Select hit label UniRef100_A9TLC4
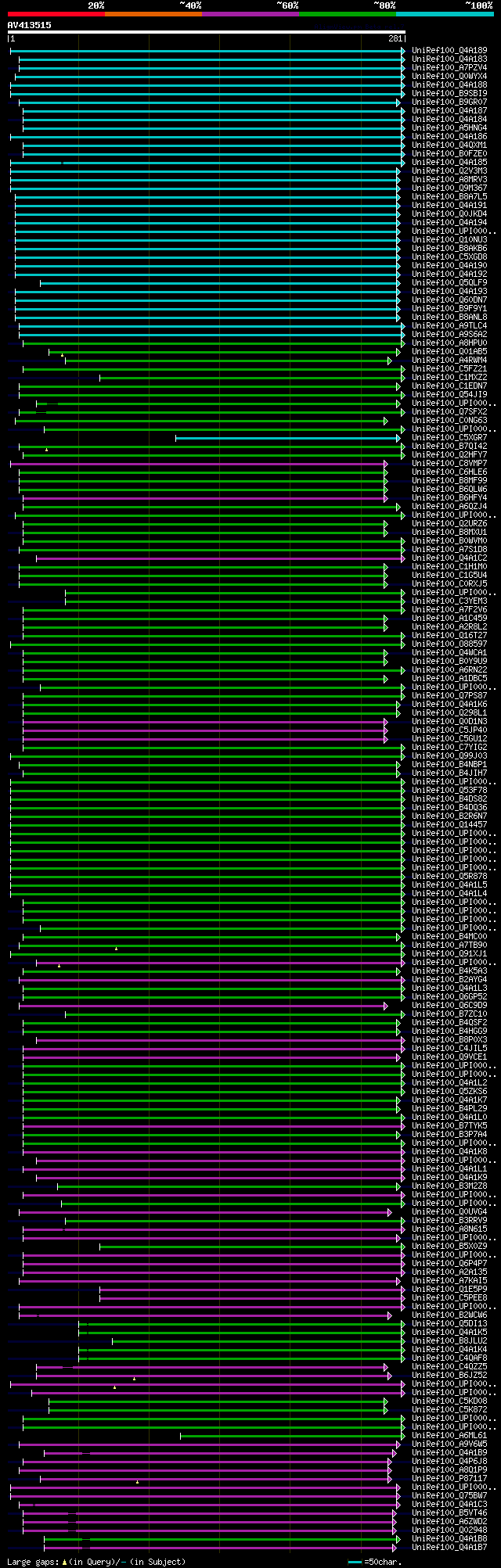This screenshot has width=501, height=1568. point(449,326)
